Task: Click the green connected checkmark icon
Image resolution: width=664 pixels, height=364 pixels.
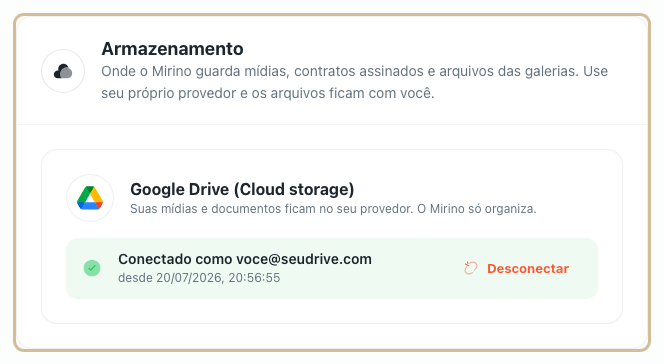Action: click(x=92, y=268)
